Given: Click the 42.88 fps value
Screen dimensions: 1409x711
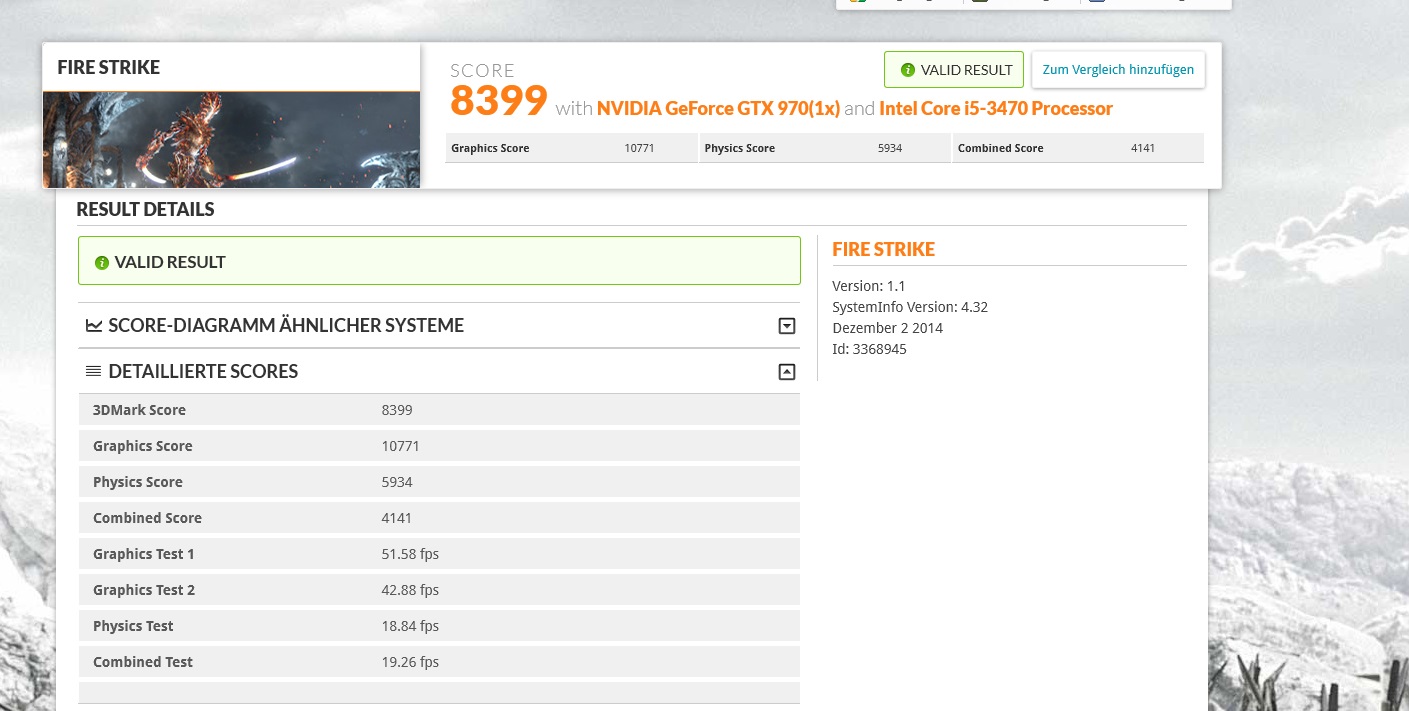Looking at the screenshot, I should click(410, 590).
